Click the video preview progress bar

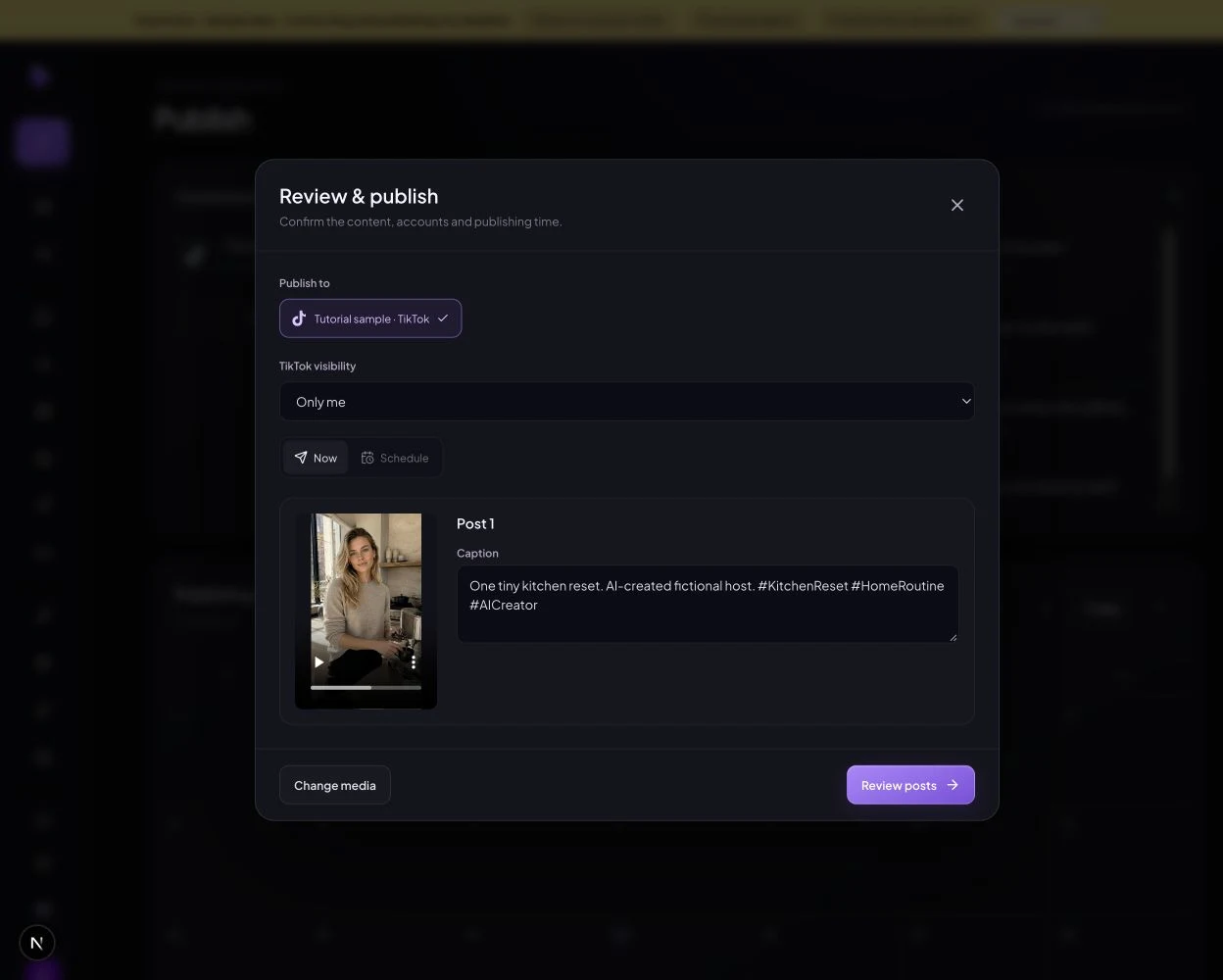pyautogui.click(x=366, y=687)
